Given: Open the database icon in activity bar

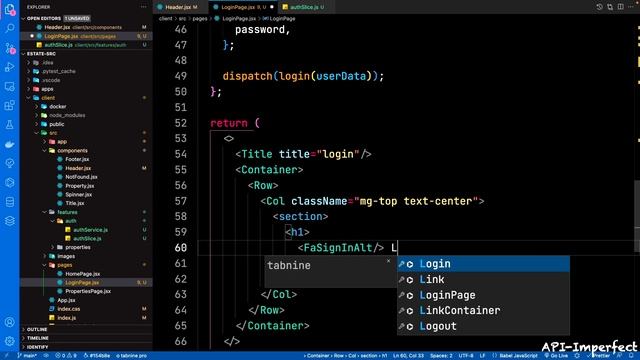Looking at the screenshot, I should coord(9,202).
